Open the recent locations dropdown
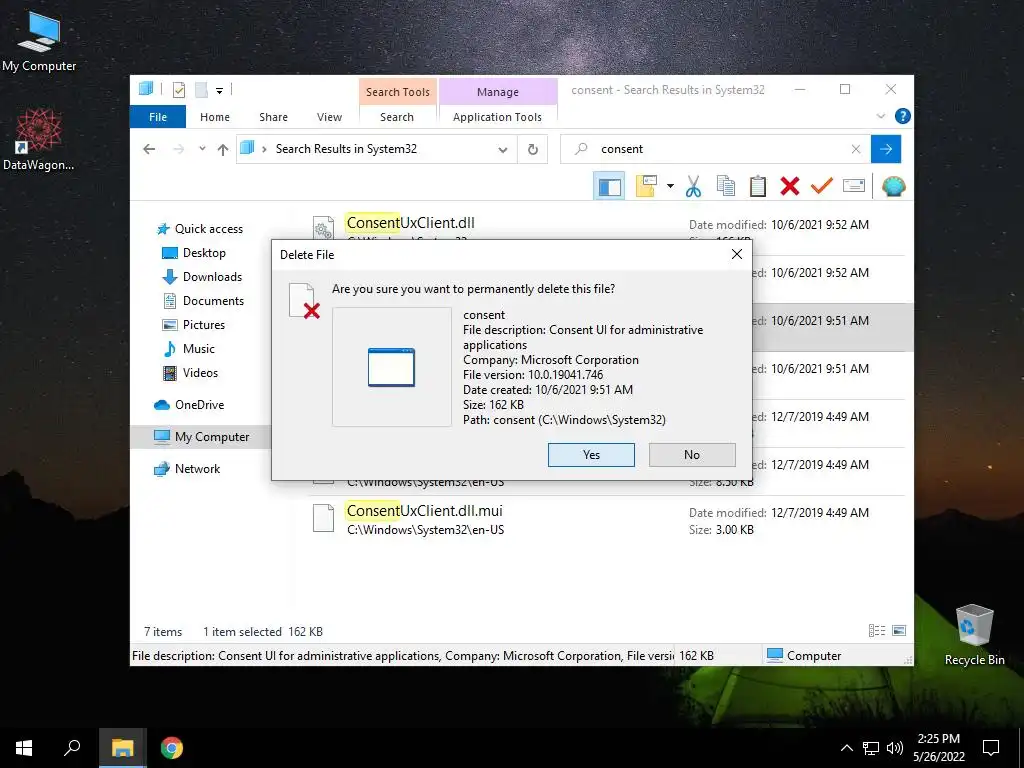 point(202,149)
